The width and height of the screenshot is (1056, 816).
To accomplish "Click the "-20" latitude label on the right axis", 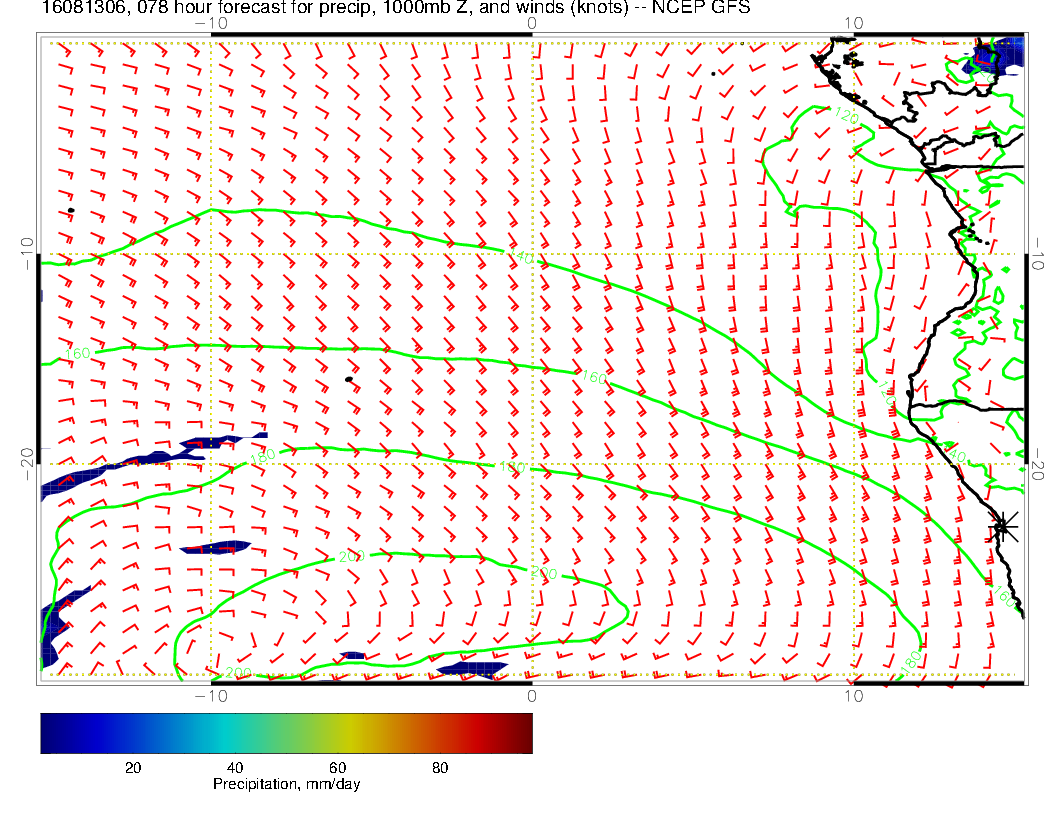I will (x=1036, y=464).
